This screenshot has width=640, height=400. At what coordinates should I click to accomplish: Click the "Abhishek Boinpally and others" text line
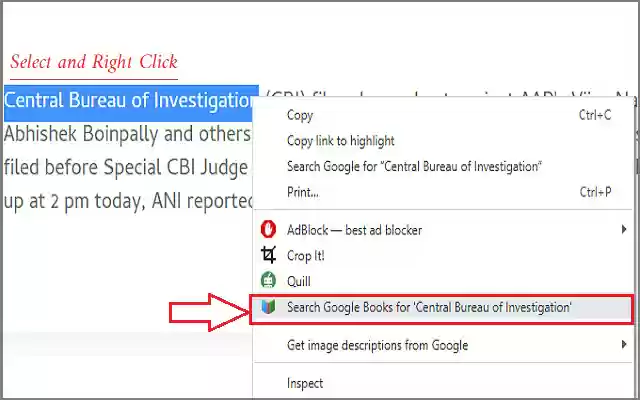coord(127,135)
